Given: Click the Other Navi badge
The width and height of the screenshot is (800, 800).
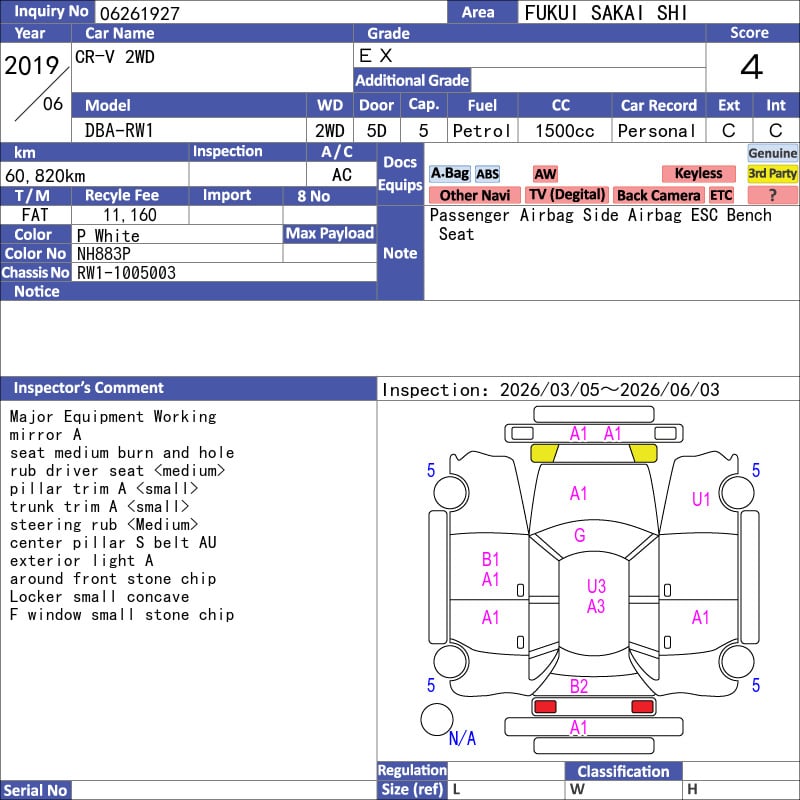Looking at the screenshot, I should pyautogui.click(x=474, y=195).
